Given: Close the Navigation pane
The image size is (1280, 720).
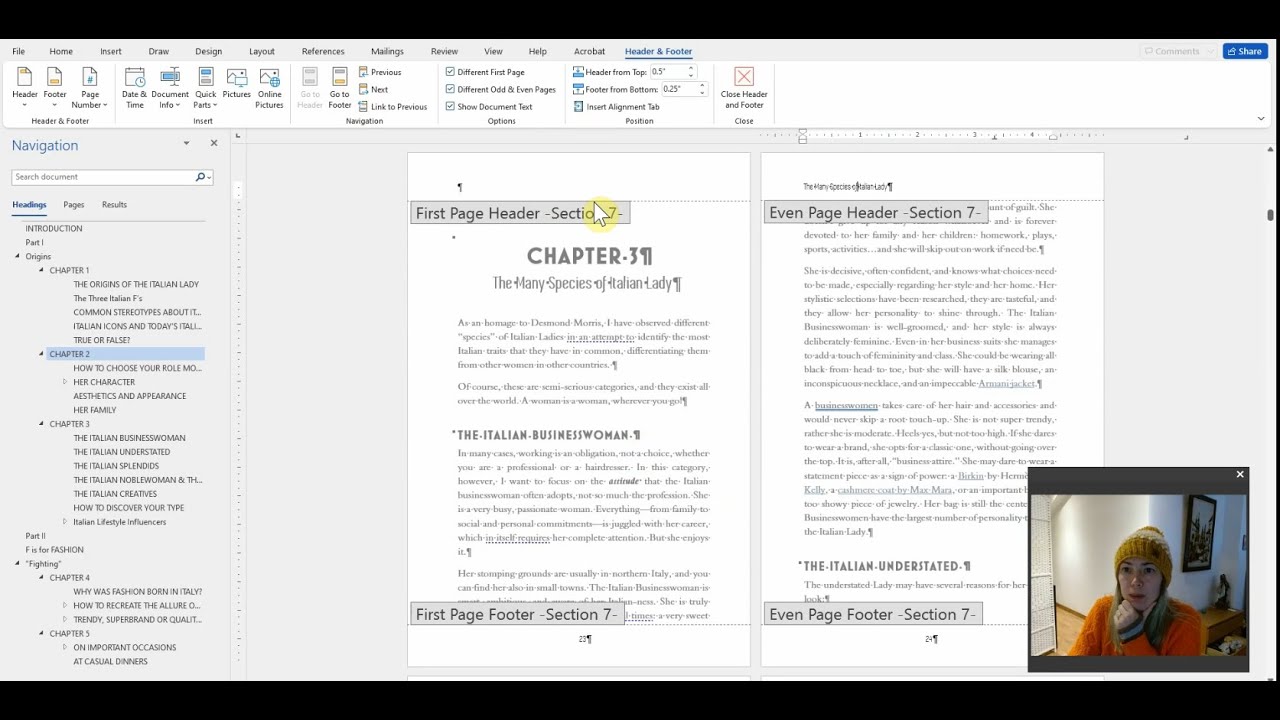Looking at the screenshot, I should (213, 143).
